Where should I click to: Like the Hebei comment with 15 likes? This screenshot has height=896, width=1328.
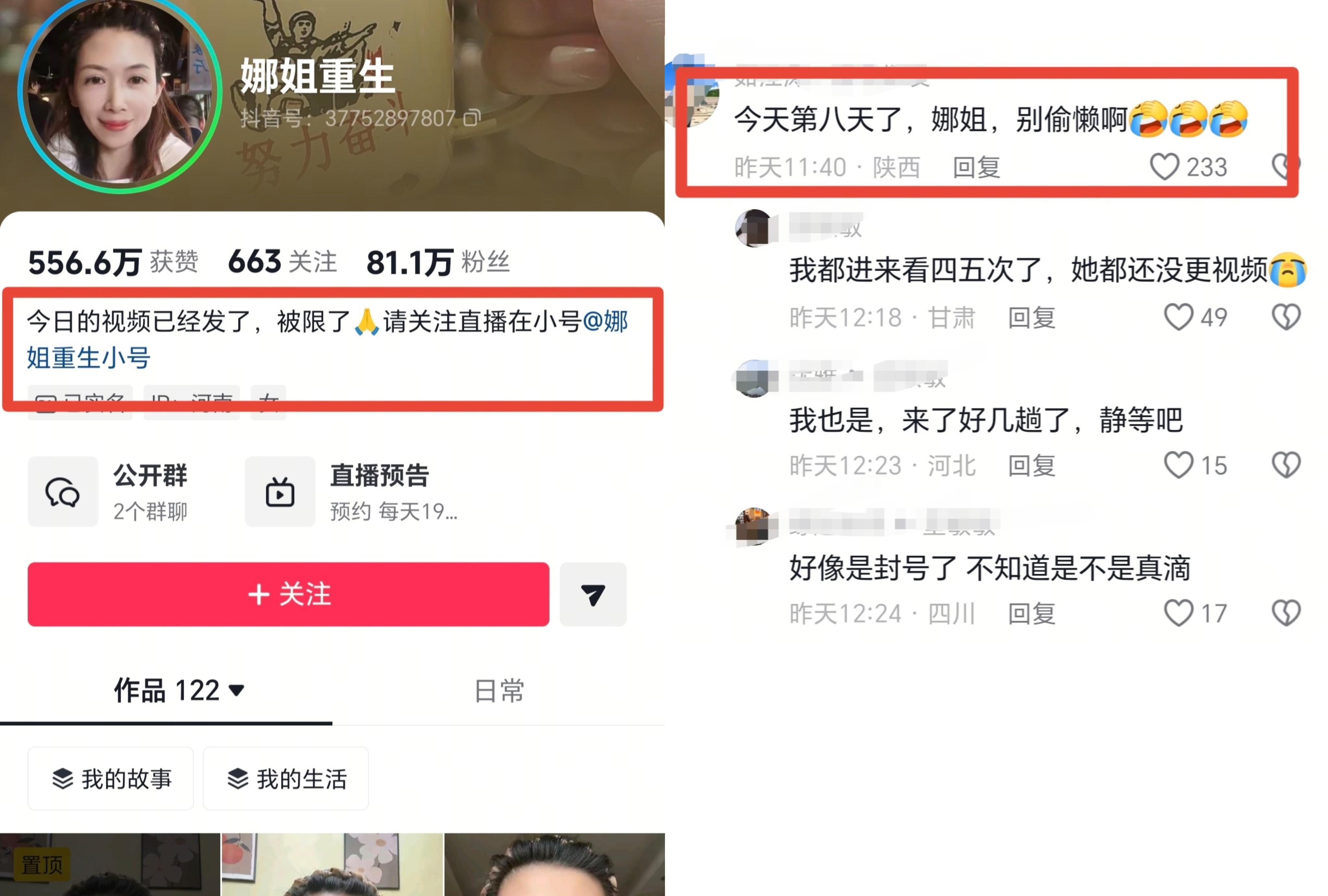click(x=1179, y=465)
